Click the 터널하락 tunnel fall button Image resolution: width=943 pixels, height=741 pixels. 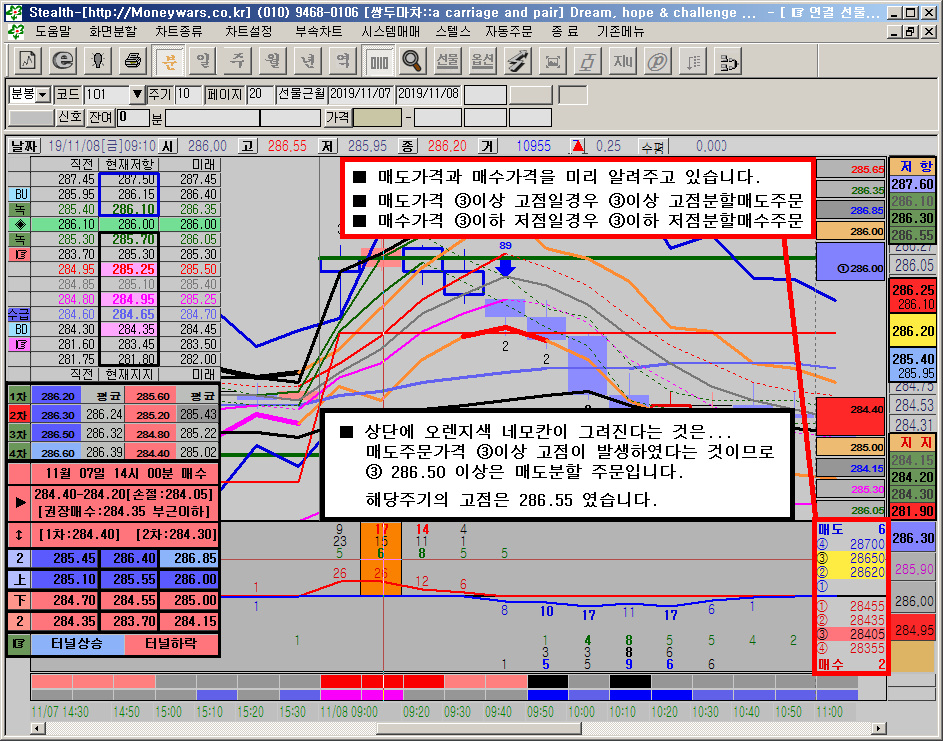pos(171,644)
